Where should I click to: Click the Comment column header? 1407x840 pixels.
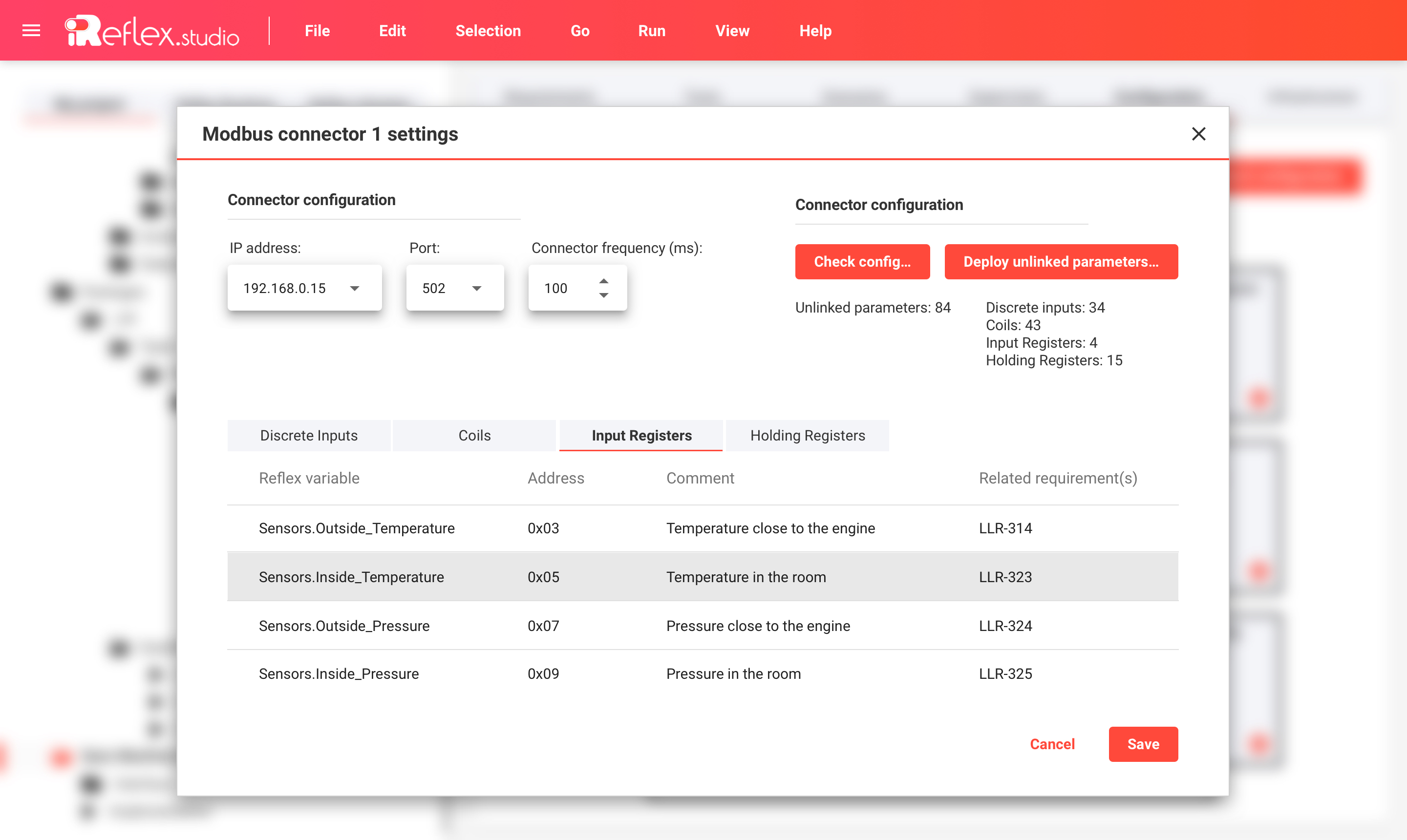click(x=700, y=478)
